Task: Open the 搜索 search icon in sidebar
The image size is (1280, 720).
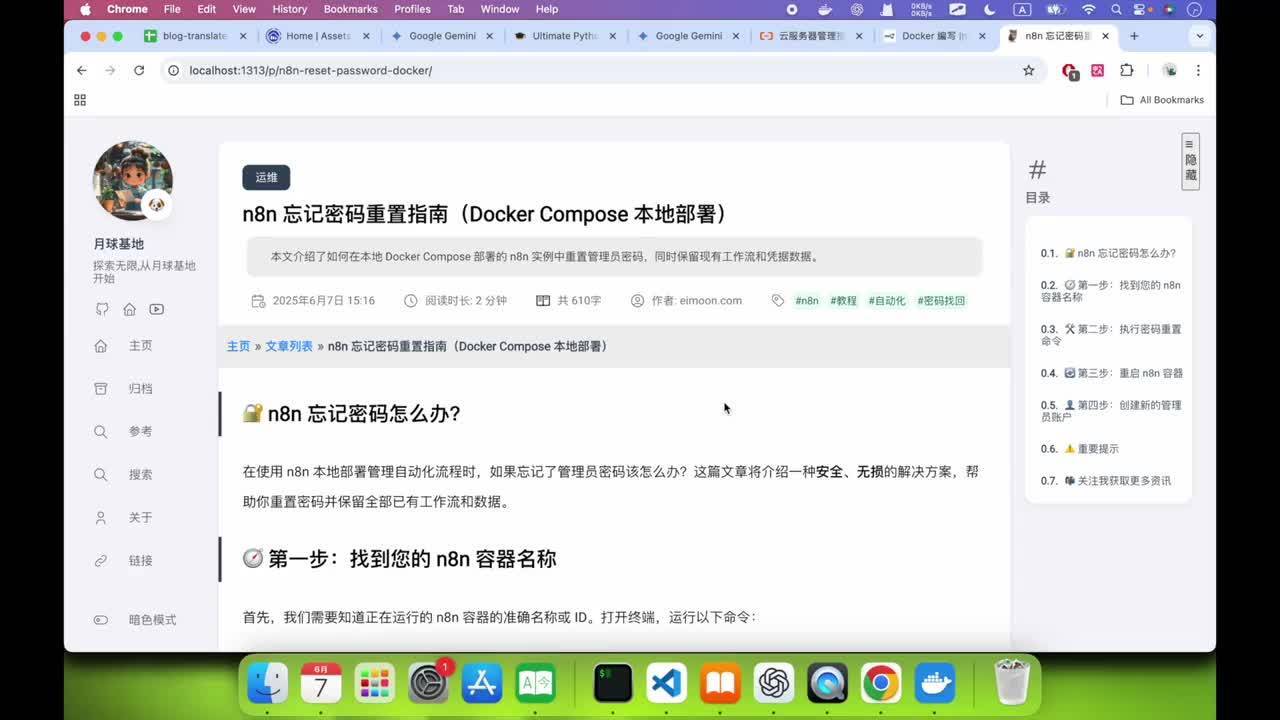Action: (x=100, y=474)
